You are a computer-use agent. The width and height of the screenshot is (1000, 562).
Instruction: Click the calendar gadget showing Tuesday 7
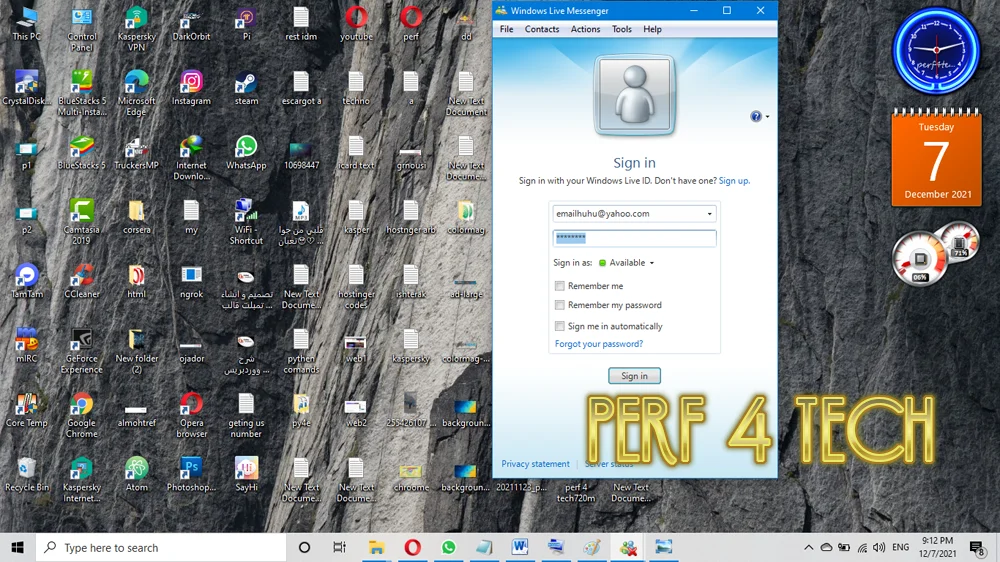[x=936, y=157]
